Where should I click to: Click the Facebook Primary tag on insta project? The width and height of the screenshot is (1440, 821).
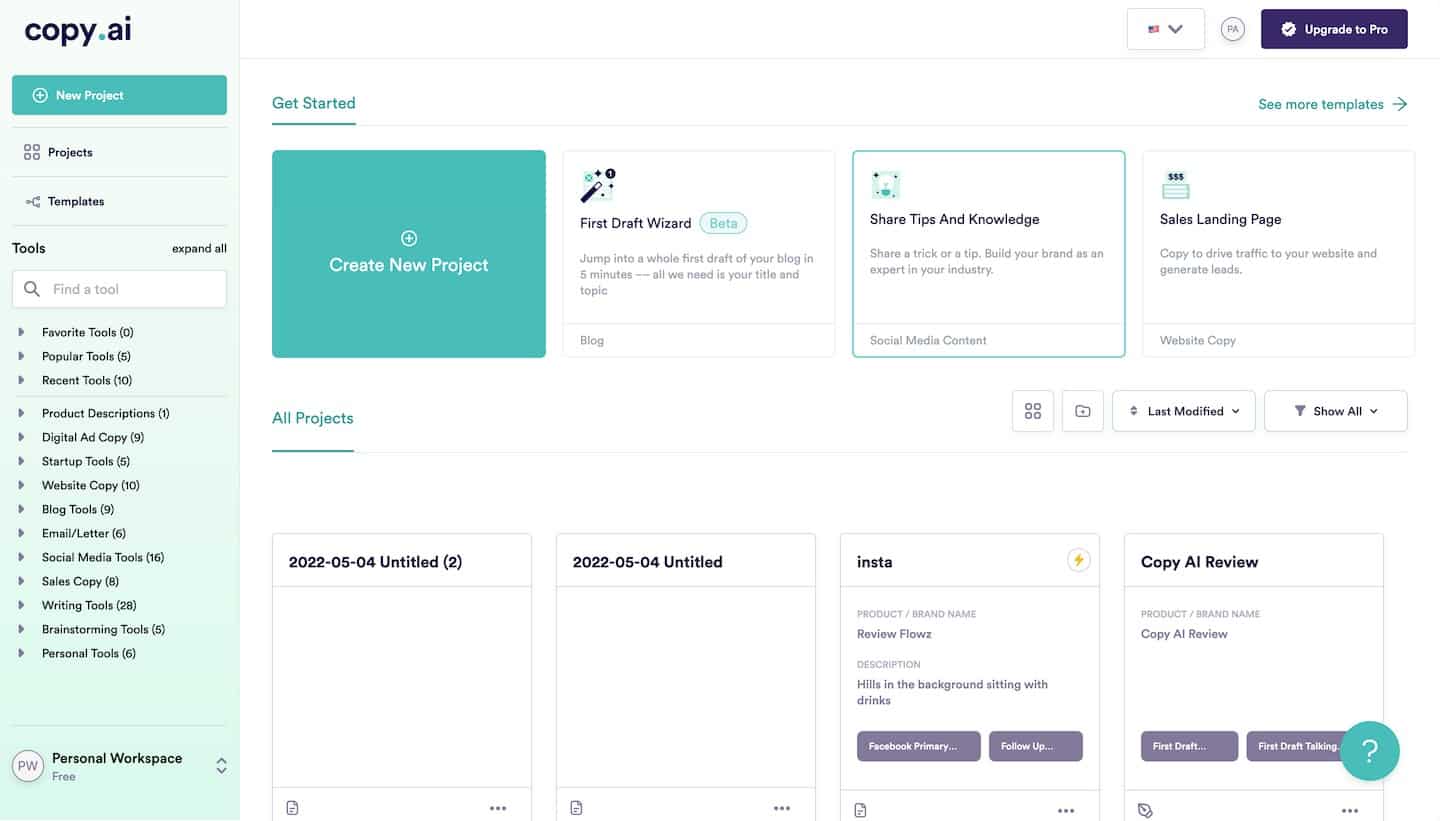[918, 745]
